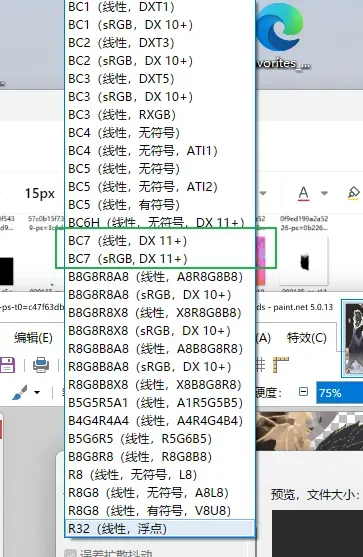The image size is (363, 557).
Task: Choose BC2 (sRGB, DX 10+) option
Action: (x=160, y=61)
